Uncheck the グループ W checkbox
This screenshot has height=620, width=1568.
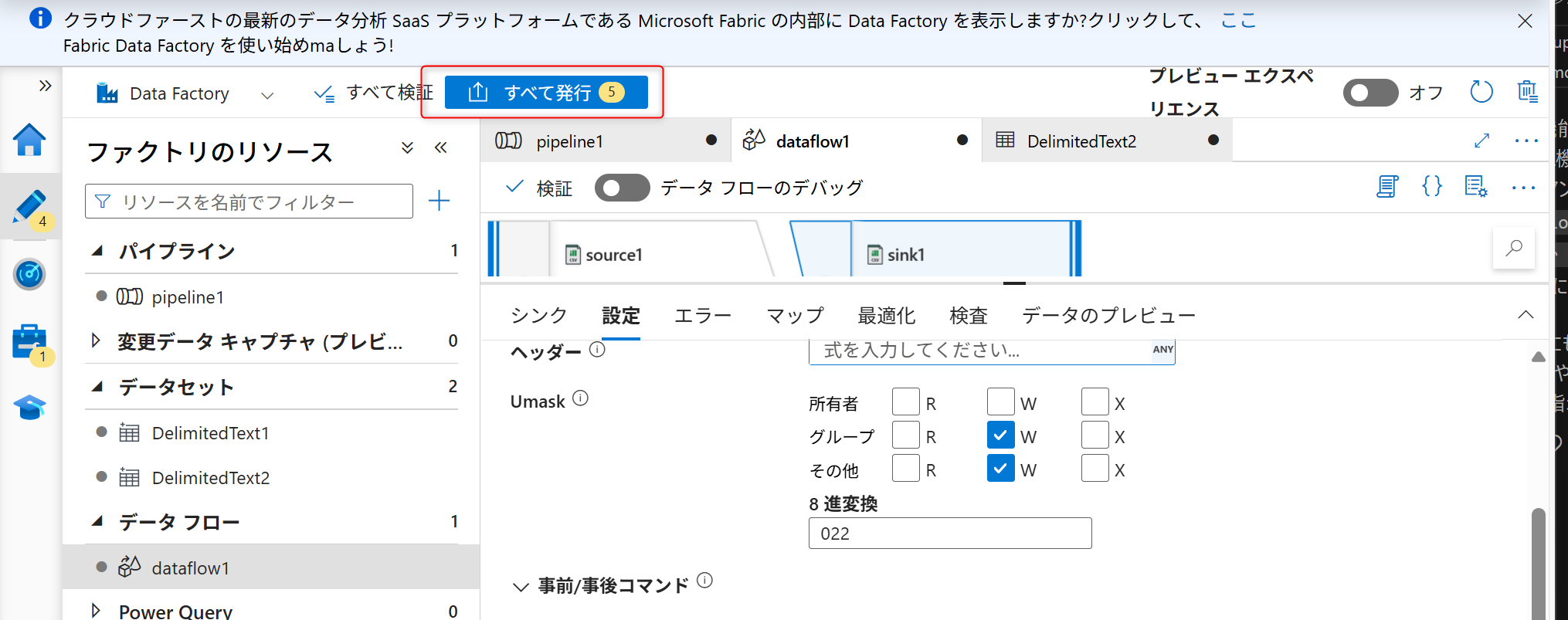[x=1000, y=435]
